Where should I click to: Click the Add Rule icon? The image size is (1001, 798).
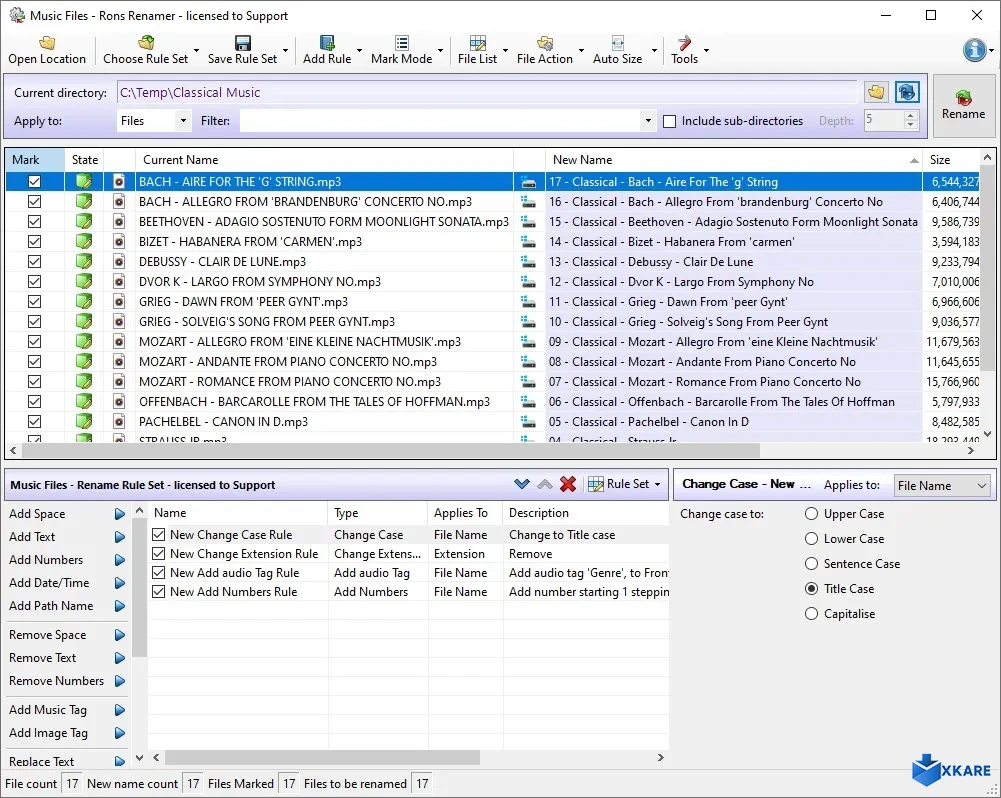(327, 43)
